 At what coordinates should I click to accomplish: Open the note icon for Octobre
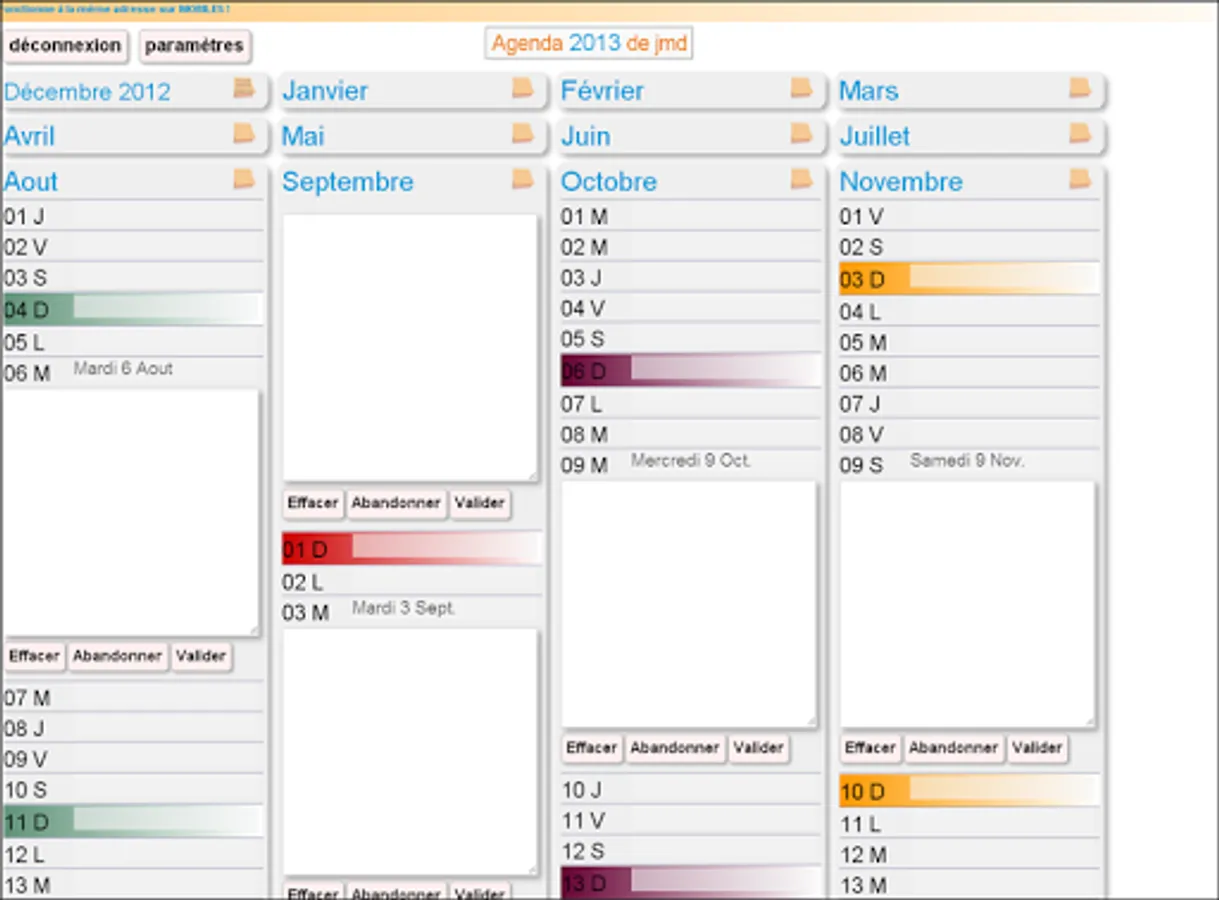click(801, 179)
